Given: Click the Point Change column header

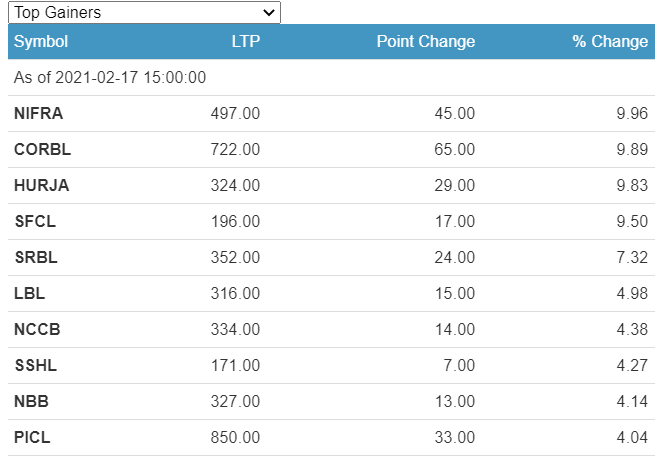Looking at the screenshot, I should tap(425, 42).
